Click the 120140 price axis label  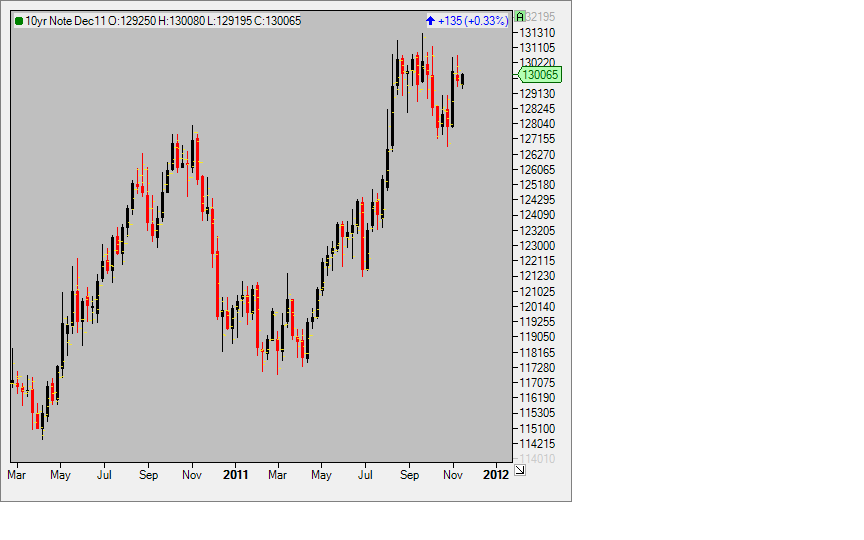(x=537, y=306)
